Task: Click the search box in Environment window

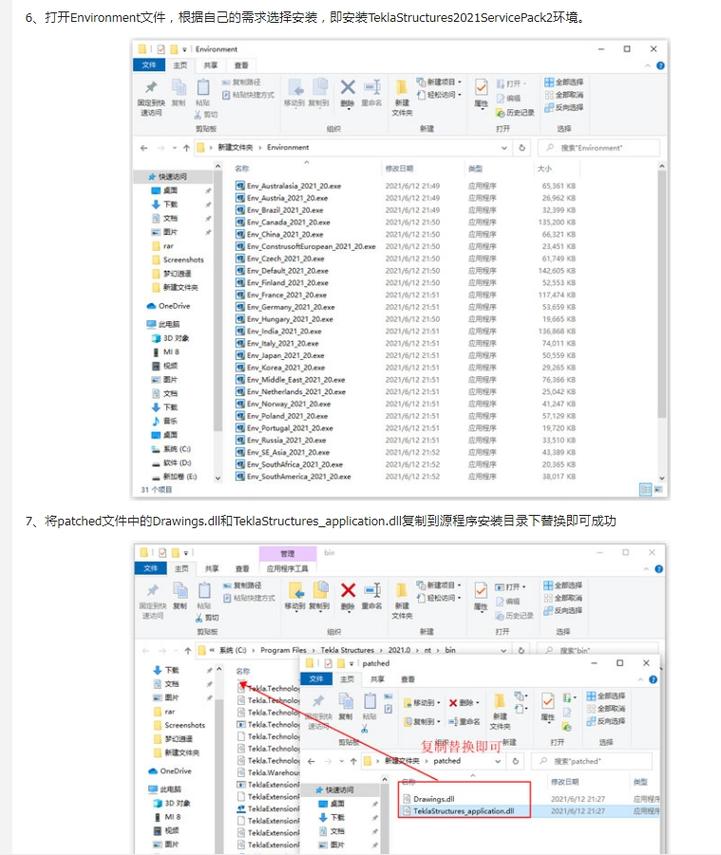Action: click(x=599, y=148)
